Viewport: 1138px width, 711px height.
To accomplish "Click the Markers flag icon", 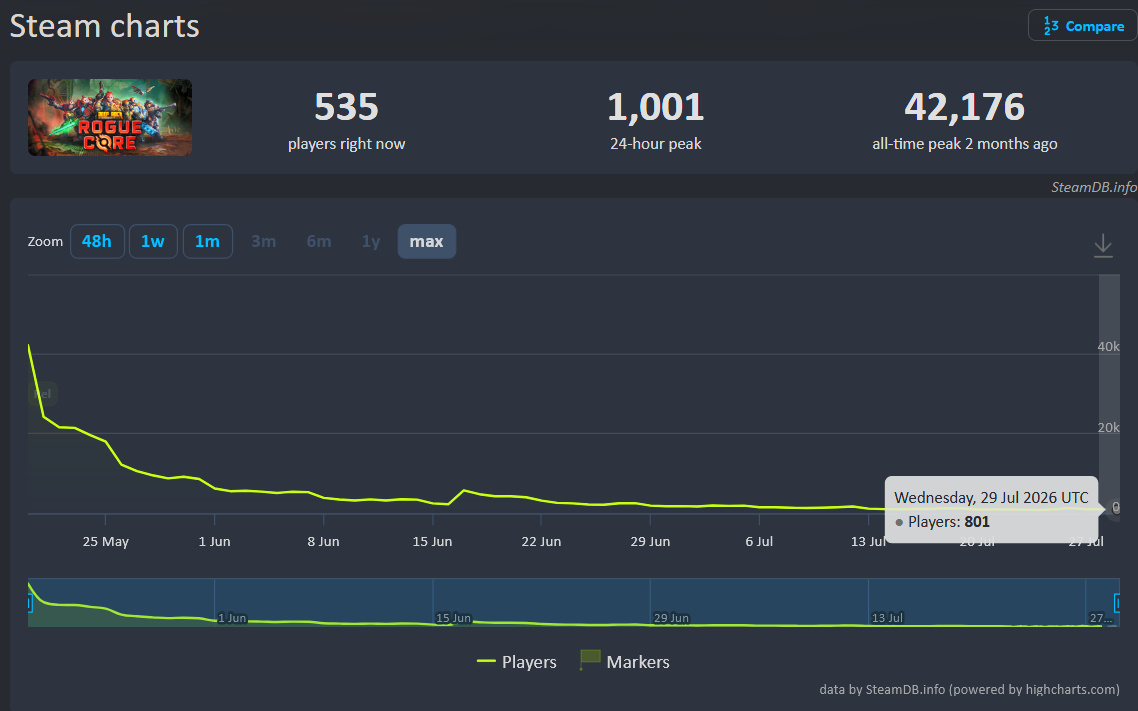I will coord(590,659).
